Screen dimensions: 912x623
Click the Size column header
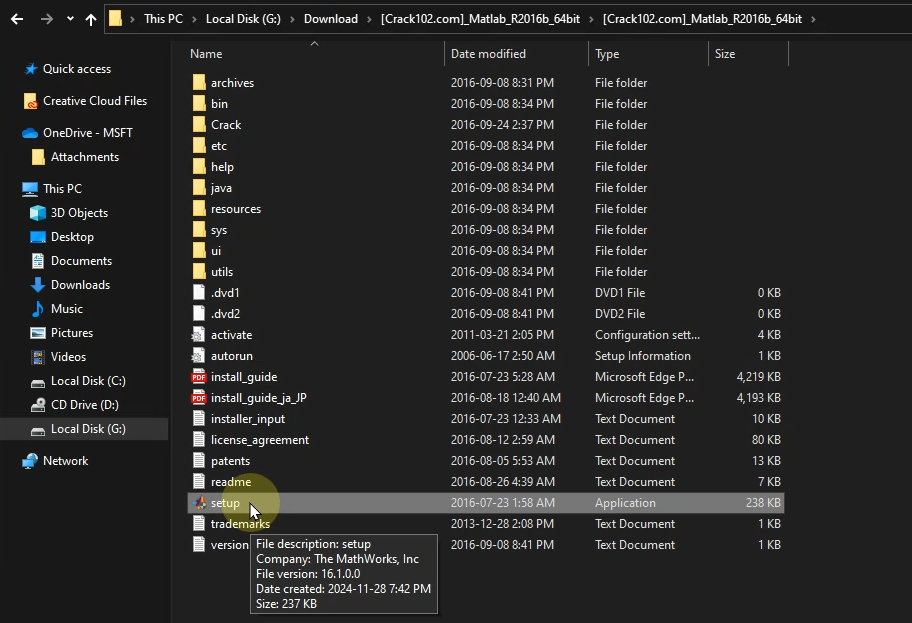pos(725,54)
